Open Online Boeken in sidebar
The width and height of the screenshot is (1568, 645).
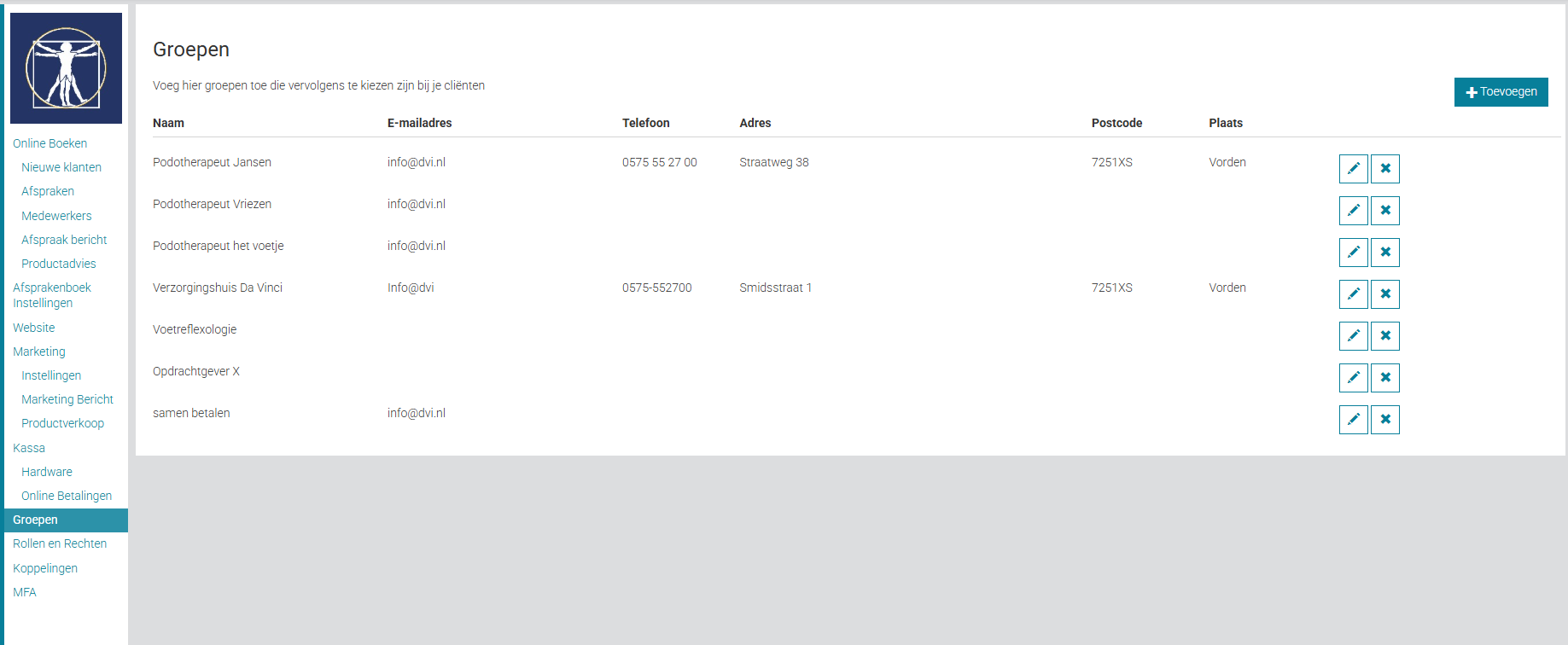pos(50,143)
